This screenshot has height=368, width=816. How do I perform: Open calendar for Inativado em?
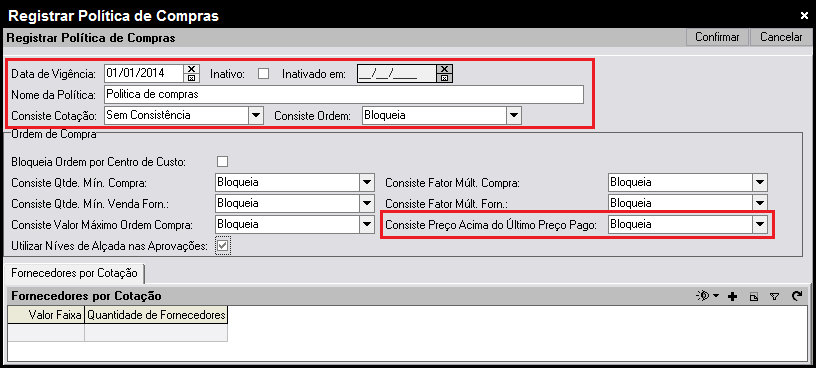pyautogui.click(x=444, y=78)
